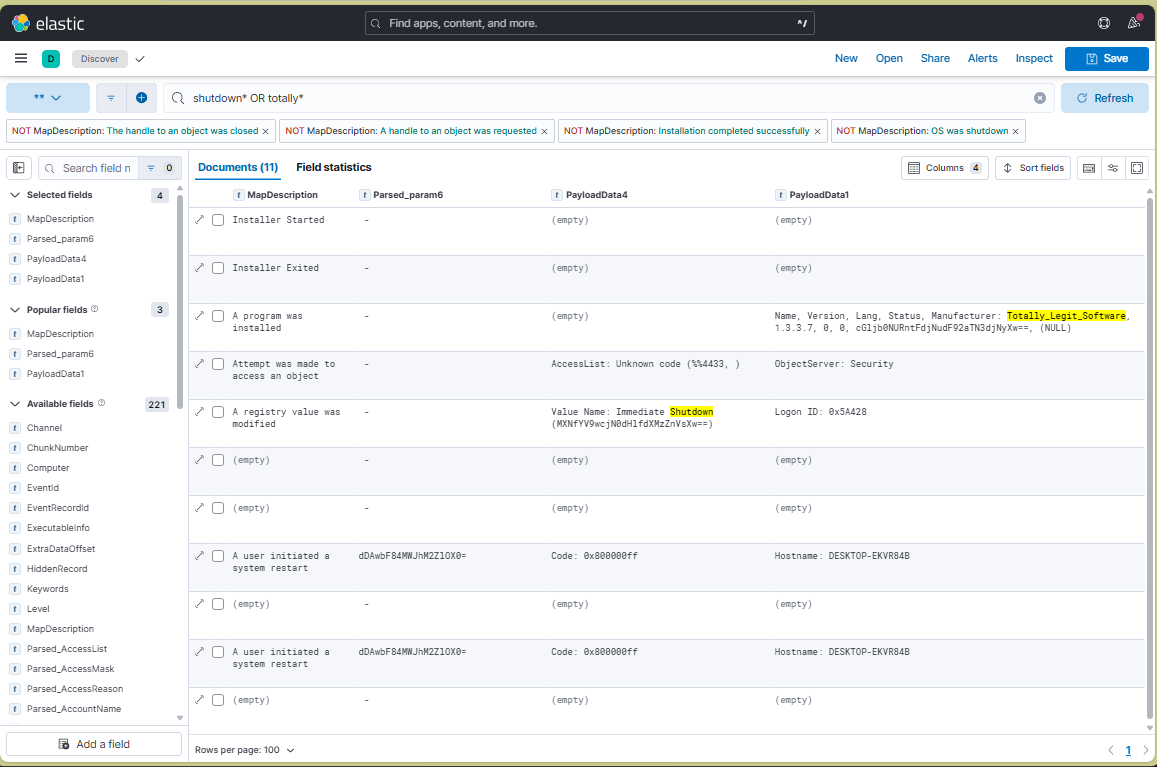Click the Search field names input
Image resolution: width=1157 pixels, height=767 pixels.
(96, 168)
